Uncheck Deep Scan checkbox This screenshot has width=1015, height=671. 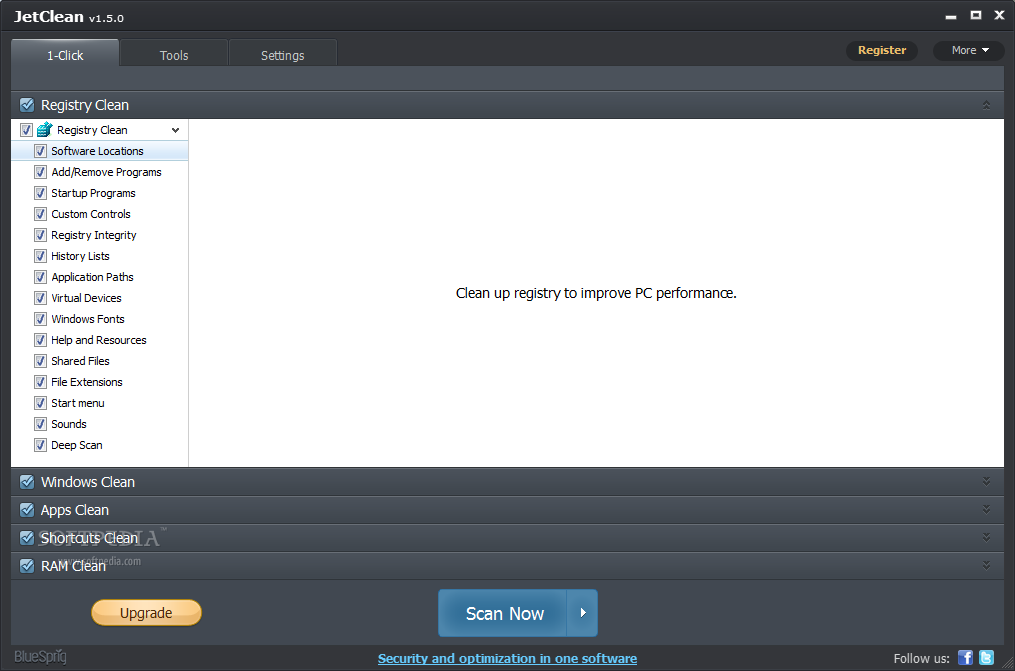[x=40, y=445]
